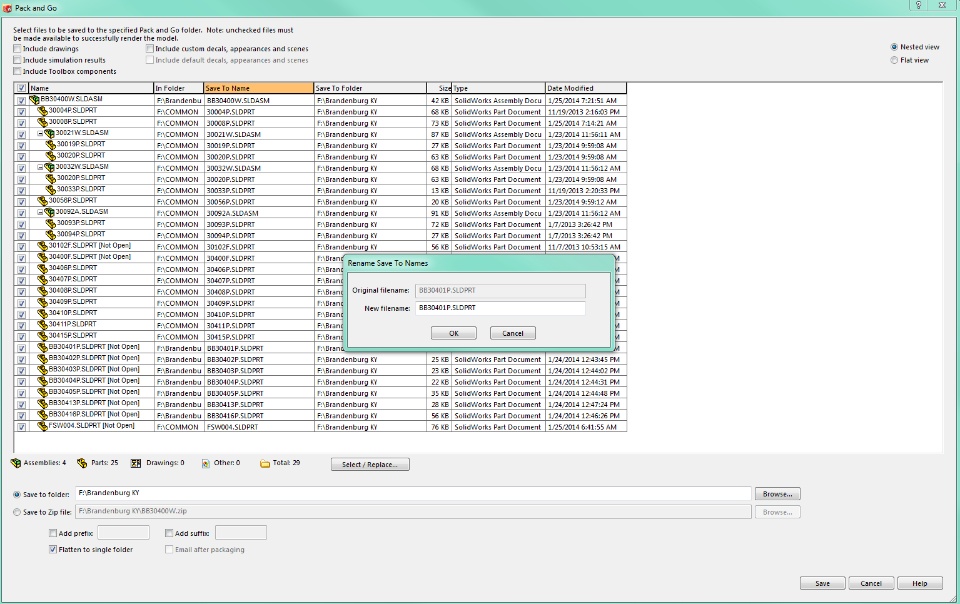Select the part icon next to 30008P.SLDPRT
This screenshot has height=604, width=960.
pos(42,122)
